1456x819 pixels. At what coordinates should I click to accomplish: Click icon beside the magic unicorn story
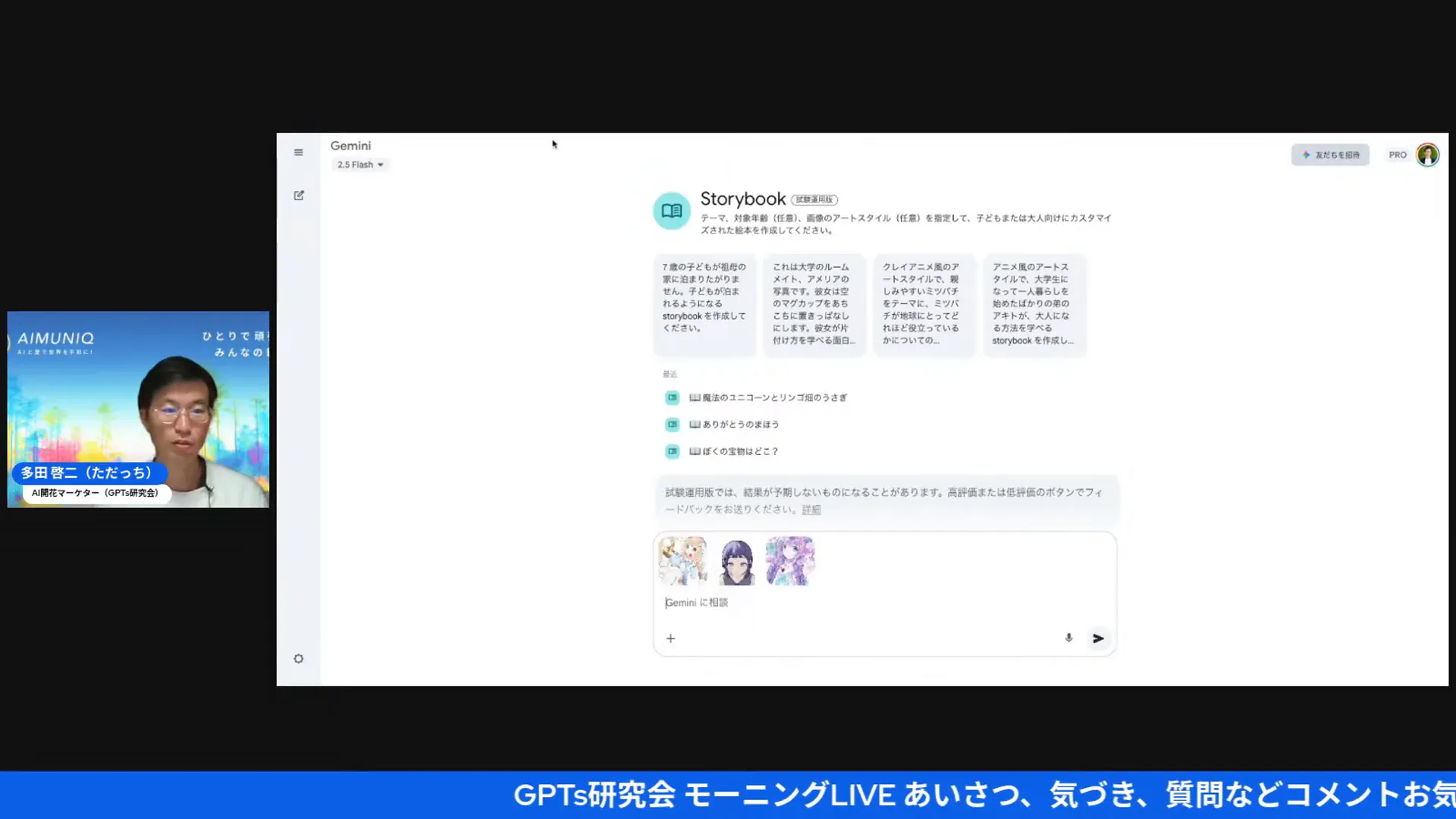tap(672, 397)
